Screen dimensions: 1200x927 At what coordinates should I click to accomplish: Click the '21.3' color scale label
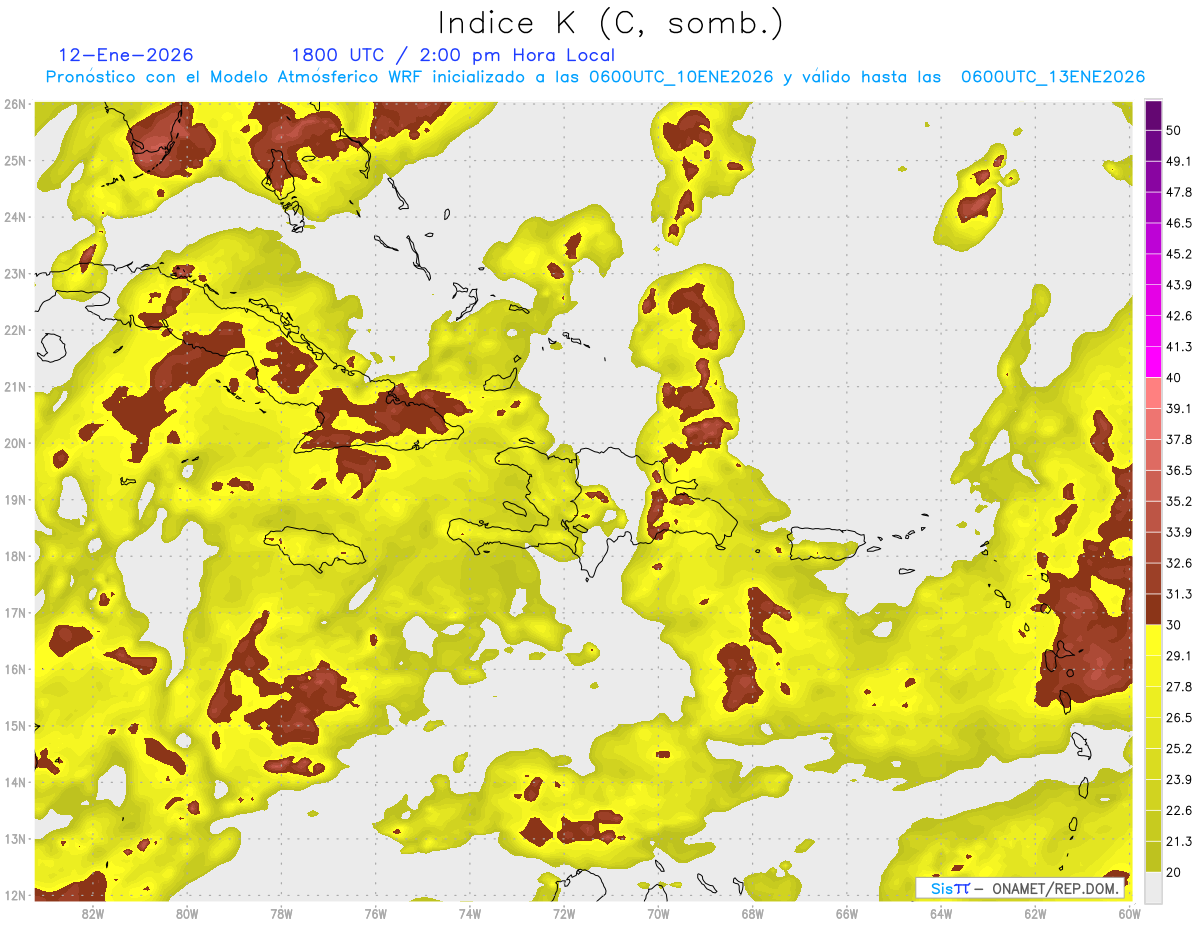tap(1180, 842)
